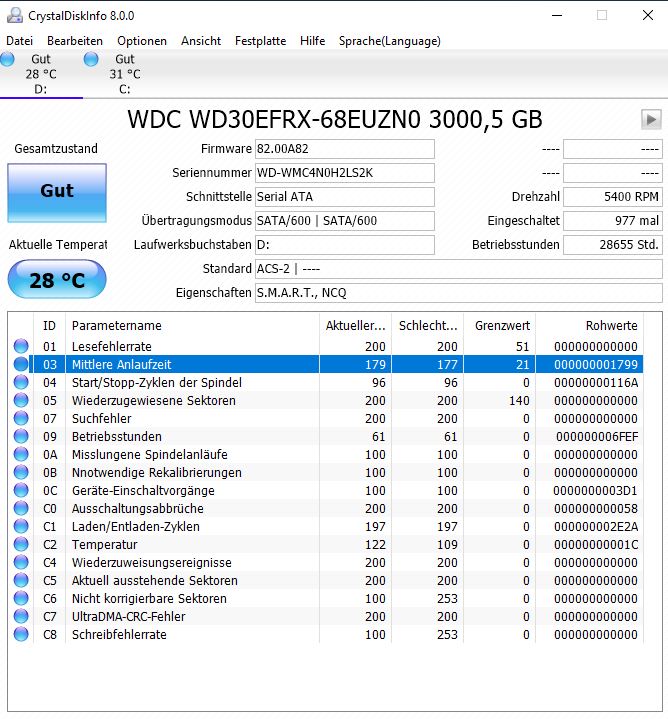The height and width of the screenshot is (719, 668).
Task: Click status orb for attribute 09 Betriebsstunden row
Action: 21,436
